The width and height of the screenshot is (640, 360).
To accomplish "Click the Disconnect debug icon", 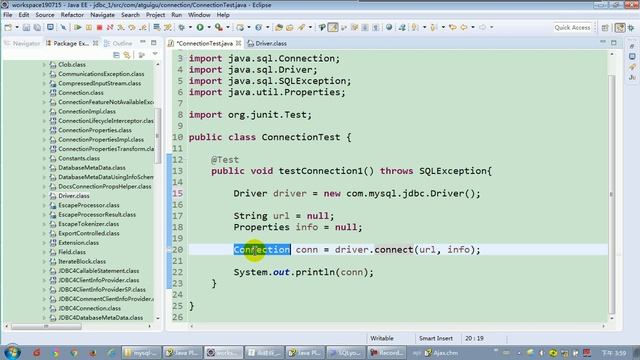I will point(110,27).
